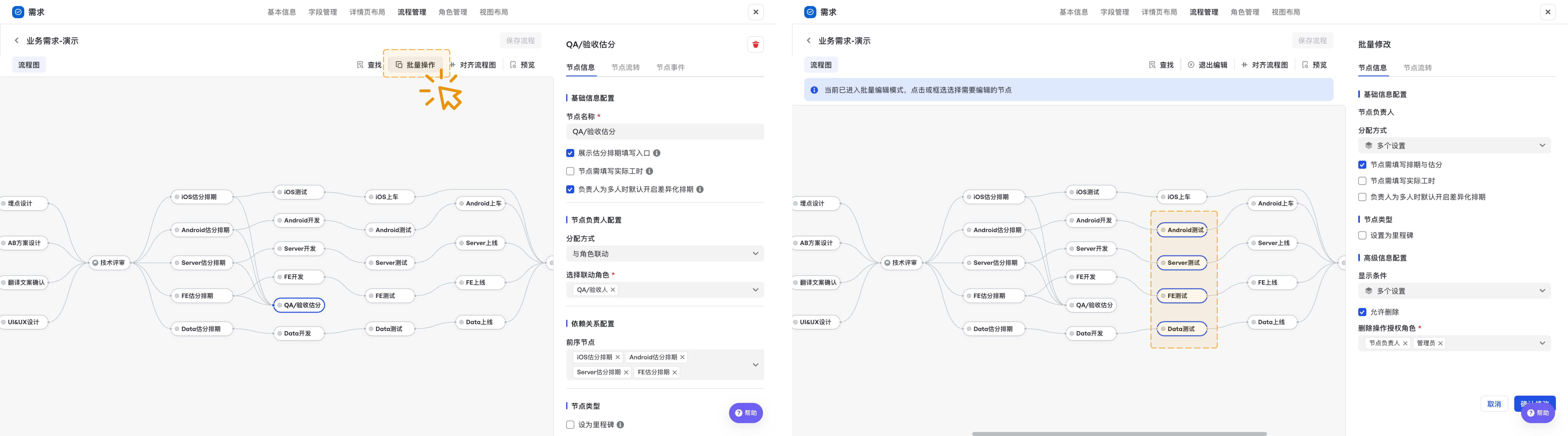The image size is (1568, 436).
Task: Click info icon beside 负责人为多人时默认开启差异化排期 in QA/验收估分 panel
Action: tap(700, 190)
